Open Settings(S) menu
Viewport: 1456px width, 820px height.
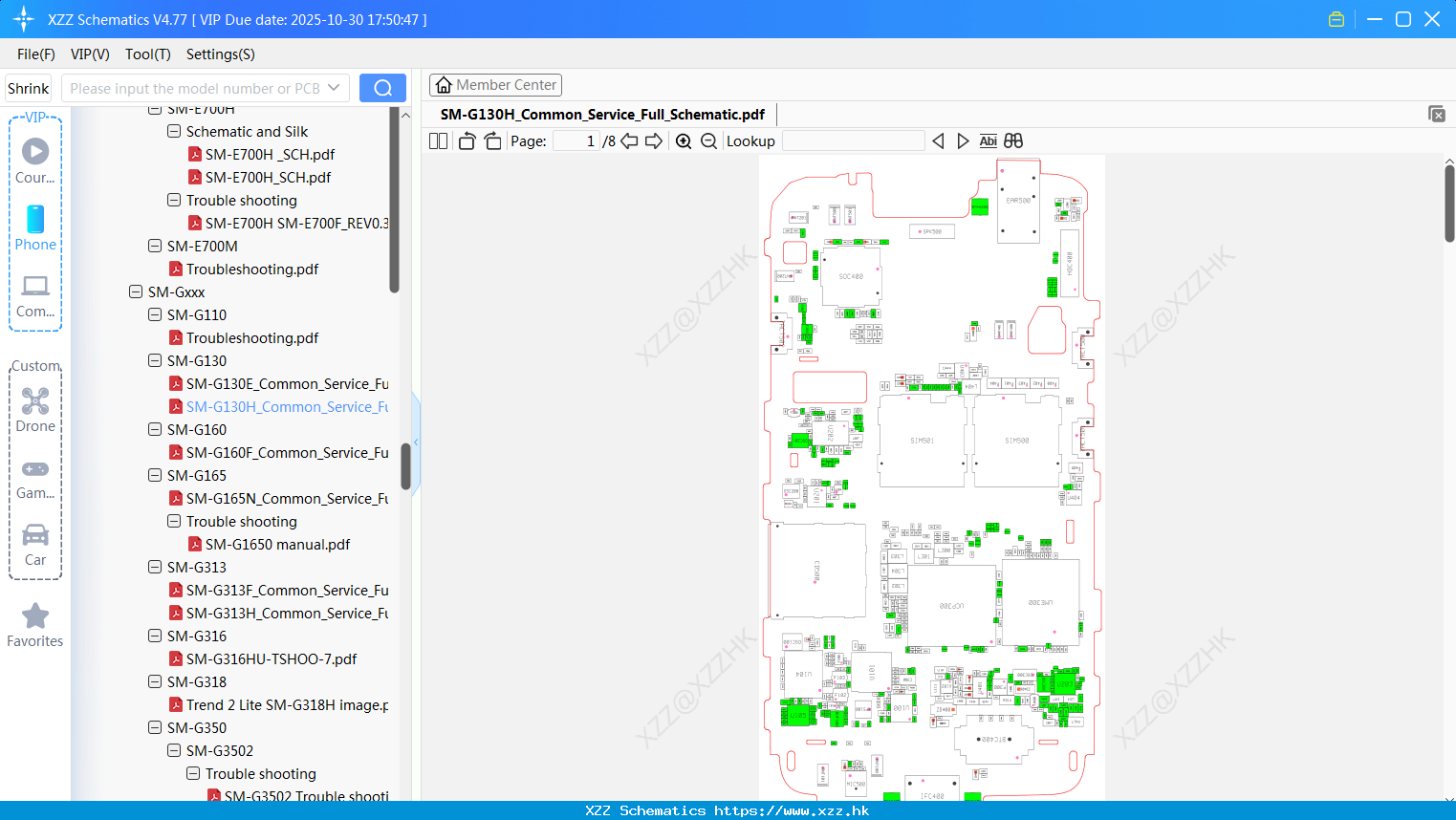221,54
